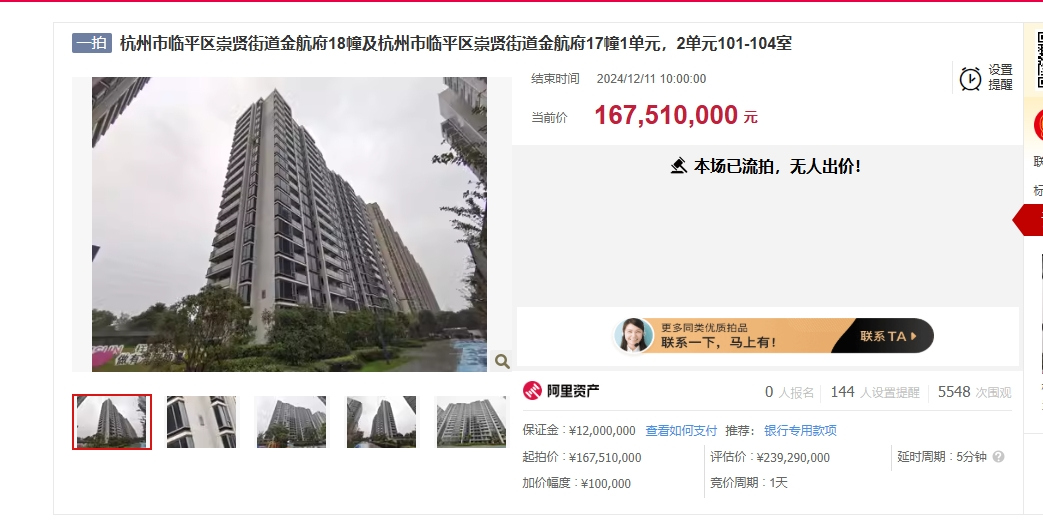Open the 查看如何支付 link
Viewport: 1043px width, 524px height.
point(681,431)
